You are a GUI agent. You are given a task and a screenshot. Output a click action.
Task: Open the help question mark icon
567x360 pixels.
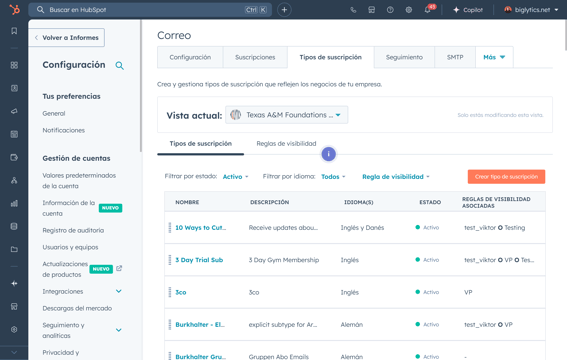pos(390,10)
